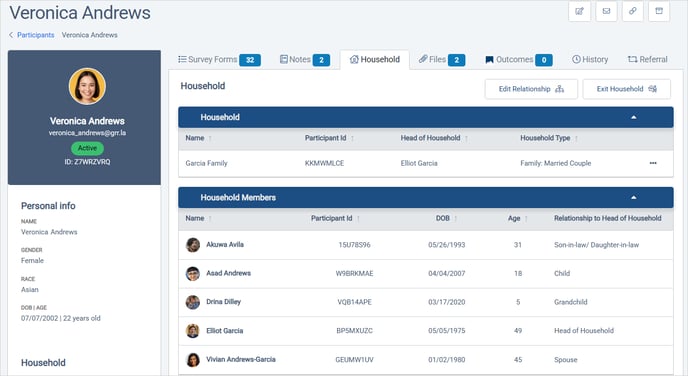Open the Participants breadcrumb link
688x376 pixels.
tap(36, 35)
